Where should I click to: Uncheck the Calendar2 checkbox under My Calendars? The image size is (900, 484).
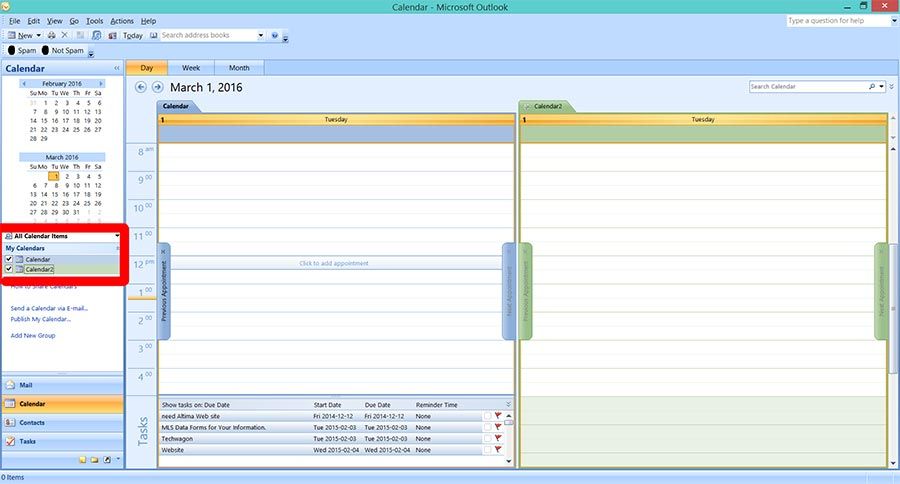point(9,269)
